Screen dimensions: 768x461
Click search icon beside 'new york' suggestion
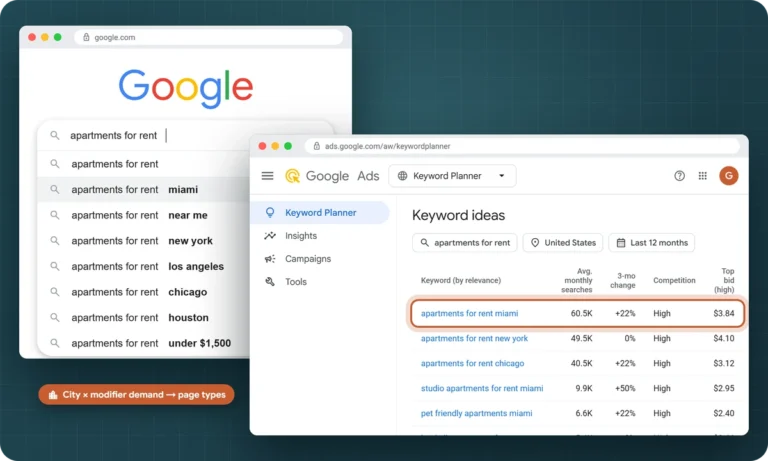tap(55, 241)
